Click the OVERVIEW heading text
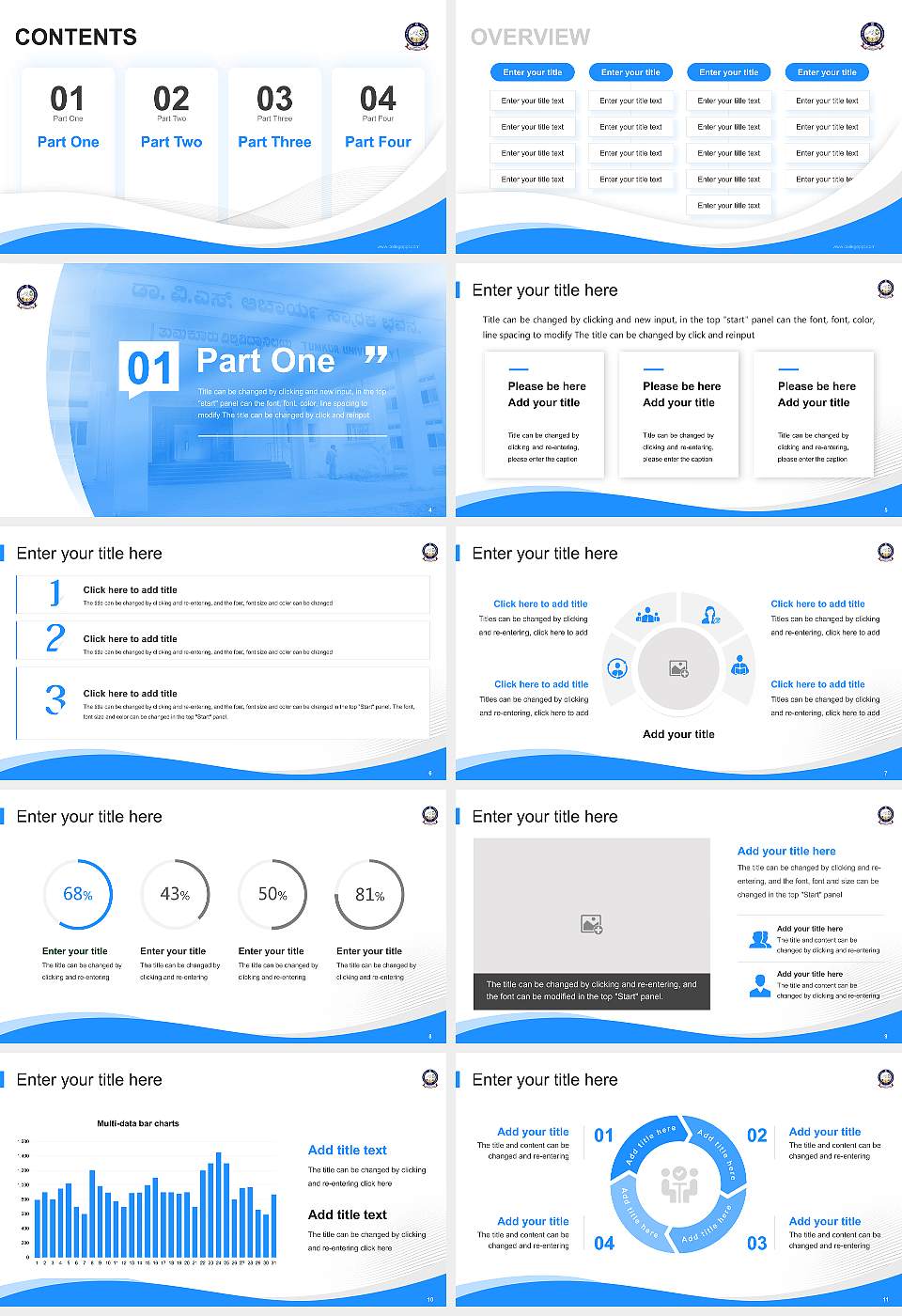Image resolution: width=902 pixels, height=1316 pixels. tap(531, 38)
